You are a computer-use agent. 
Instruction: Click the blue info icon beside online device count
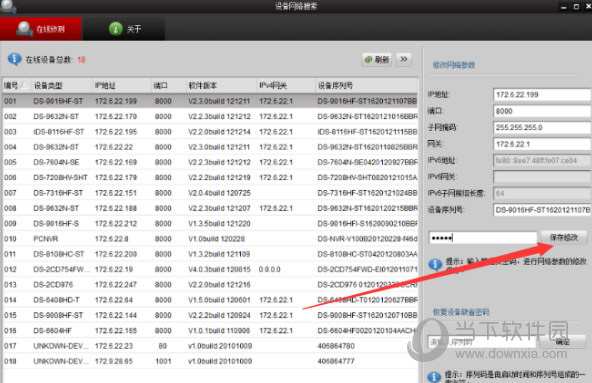tap(14, 59)
